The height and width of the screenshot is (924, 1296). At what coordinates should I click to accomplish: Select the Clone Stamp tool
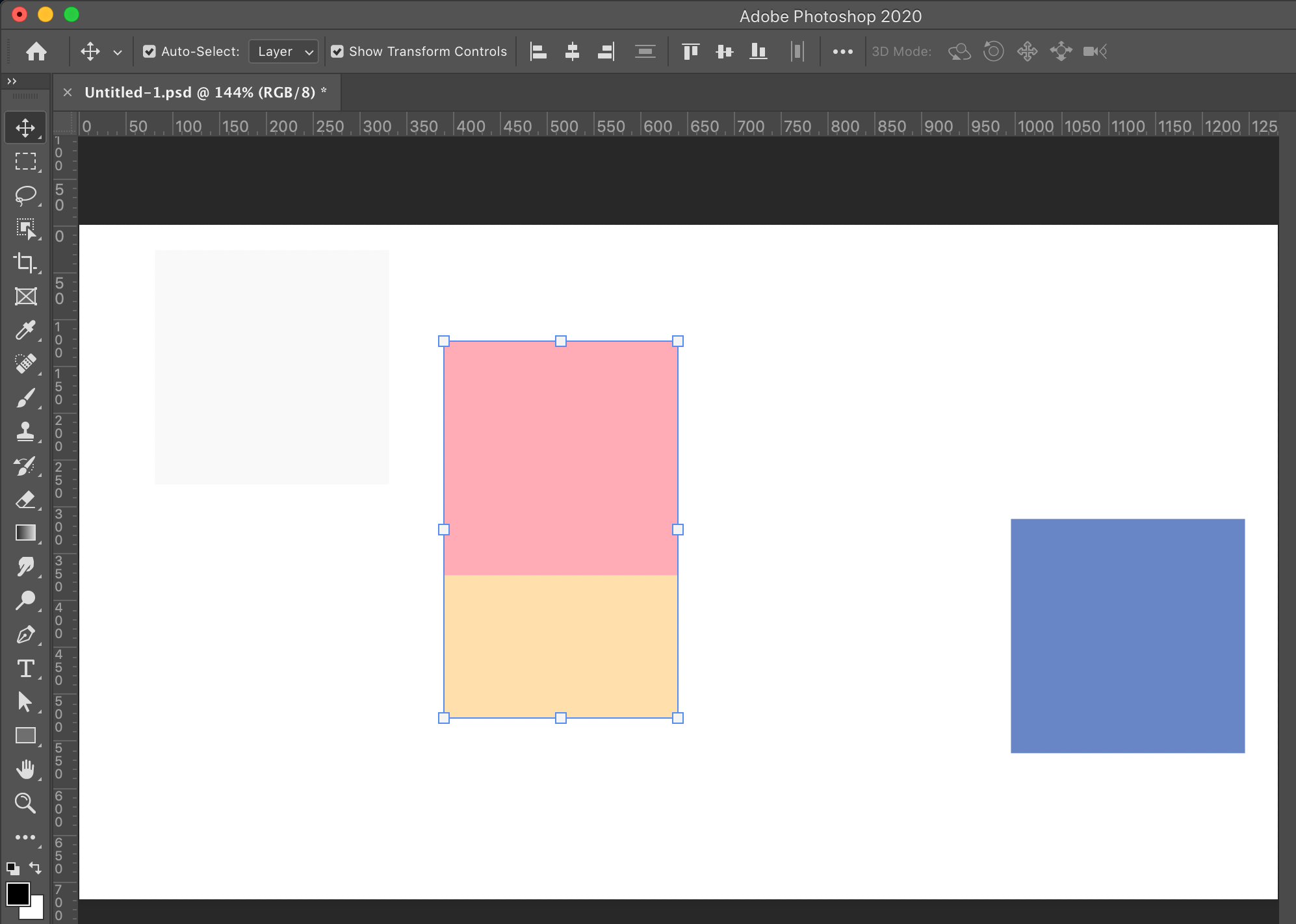click(25, 431)
